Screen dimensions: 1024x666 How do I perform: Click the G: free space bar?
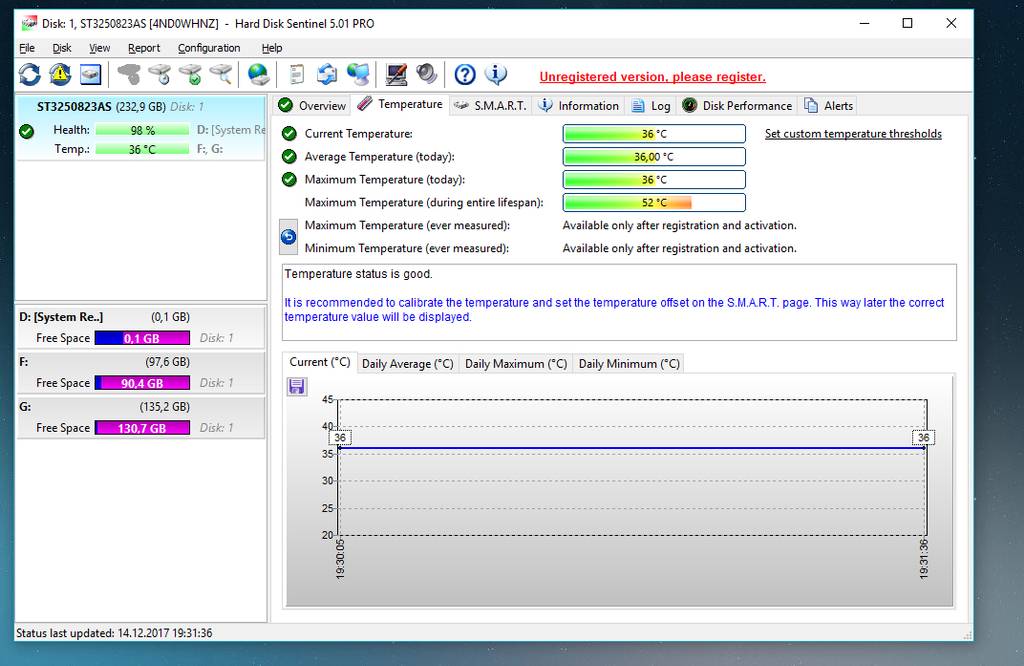142,428
